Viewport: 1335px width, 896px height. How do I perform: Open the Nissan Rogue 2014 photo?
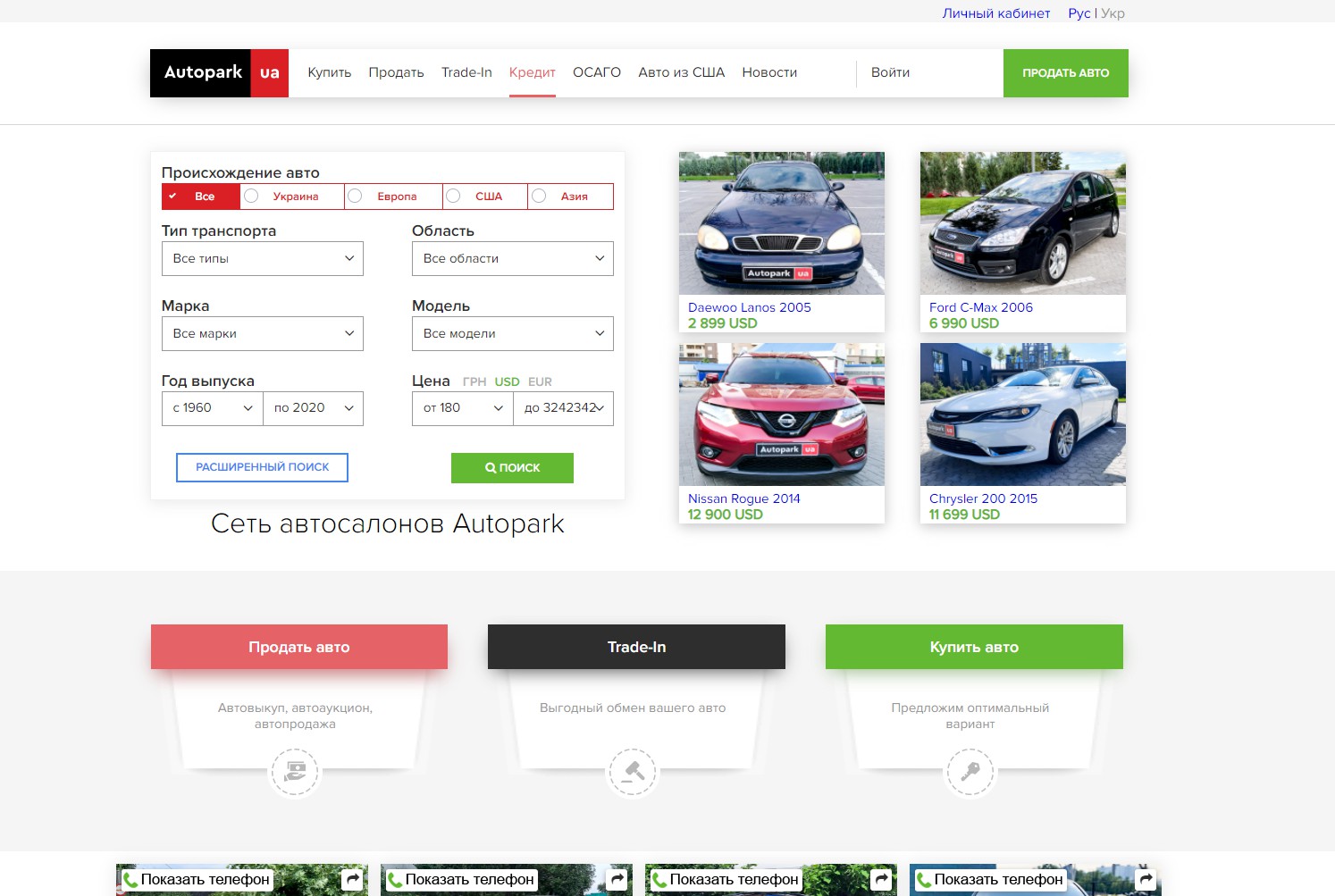pos(782,415)
